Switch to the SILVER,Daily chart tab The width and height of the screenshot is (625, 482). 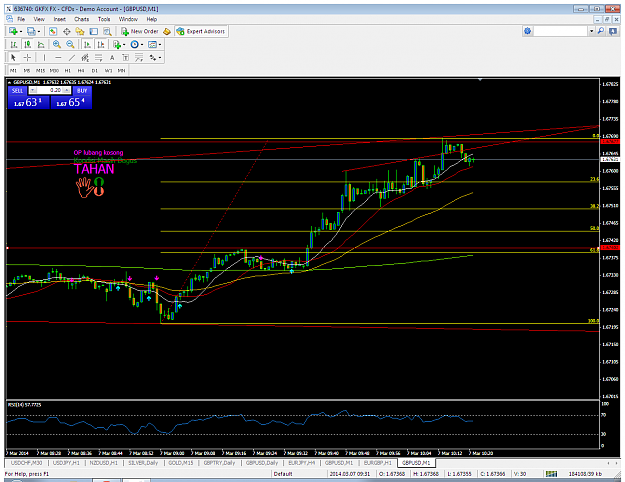click(x=143, y=463)
